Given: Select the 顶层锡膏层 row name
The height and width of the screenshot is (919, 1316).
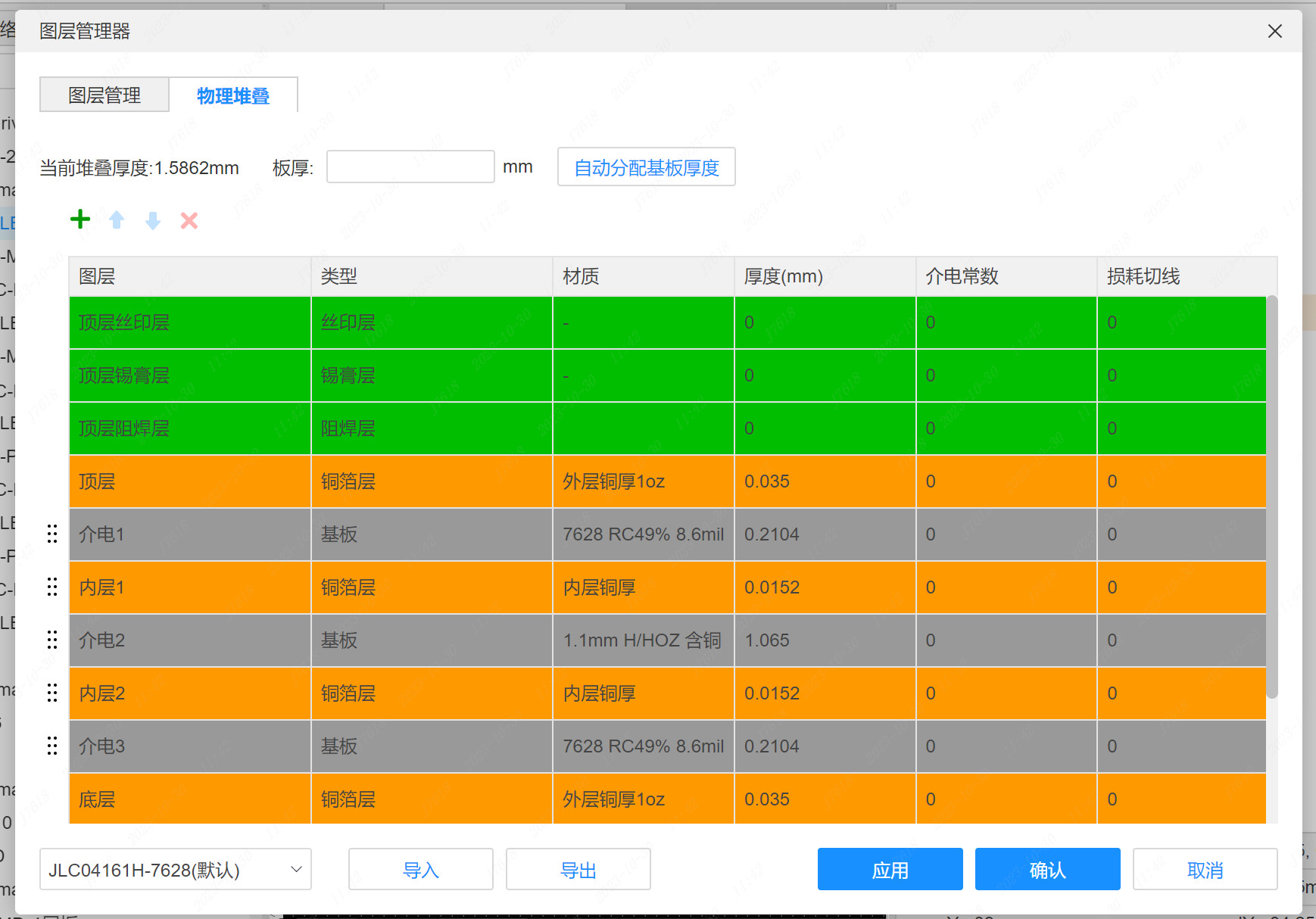Looking at the screenshot, I should tap(190, 375).
